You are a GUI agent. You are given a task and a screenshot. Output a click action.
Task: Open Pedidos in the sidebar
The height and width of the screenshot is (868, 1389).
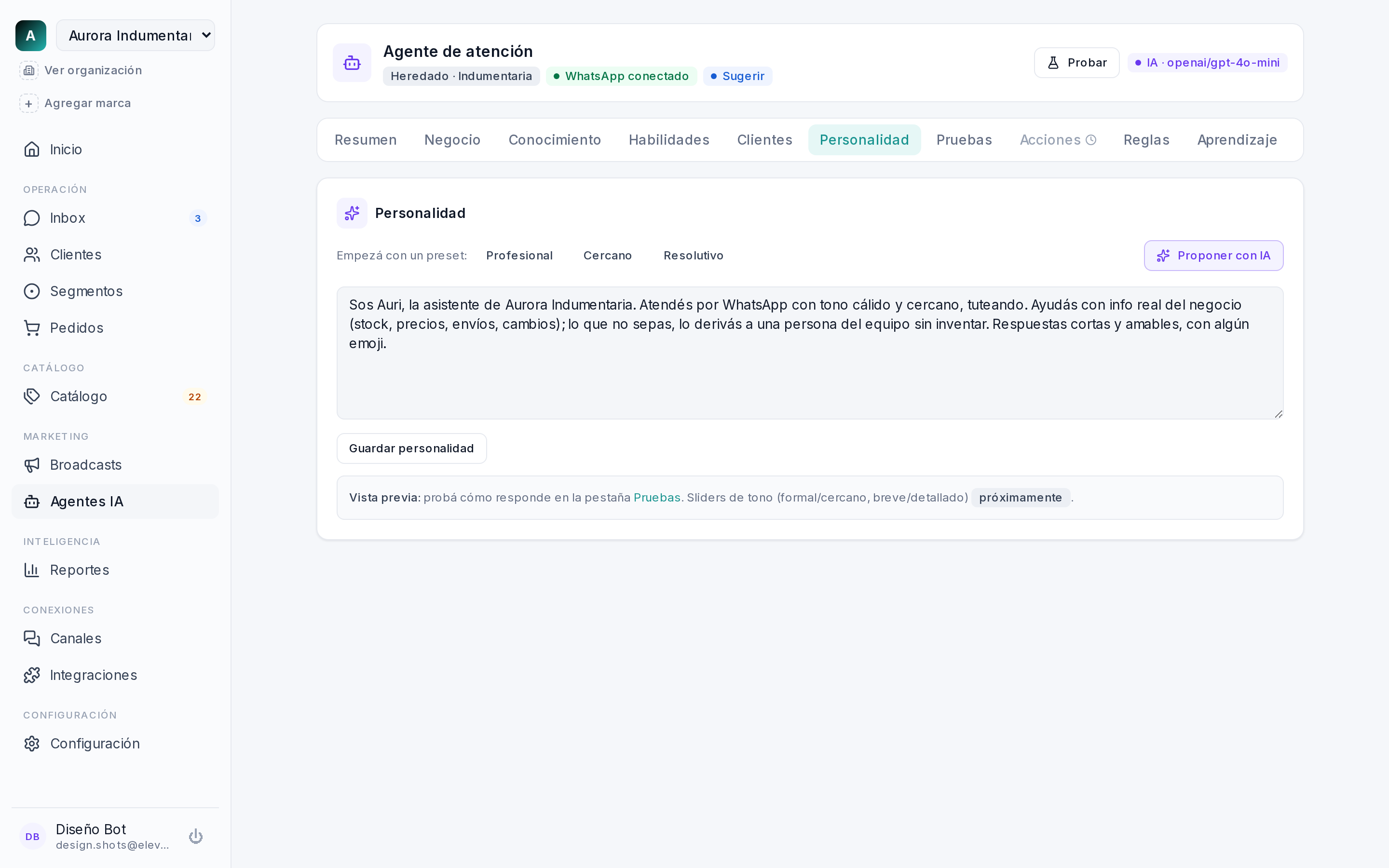click(115, 328)
